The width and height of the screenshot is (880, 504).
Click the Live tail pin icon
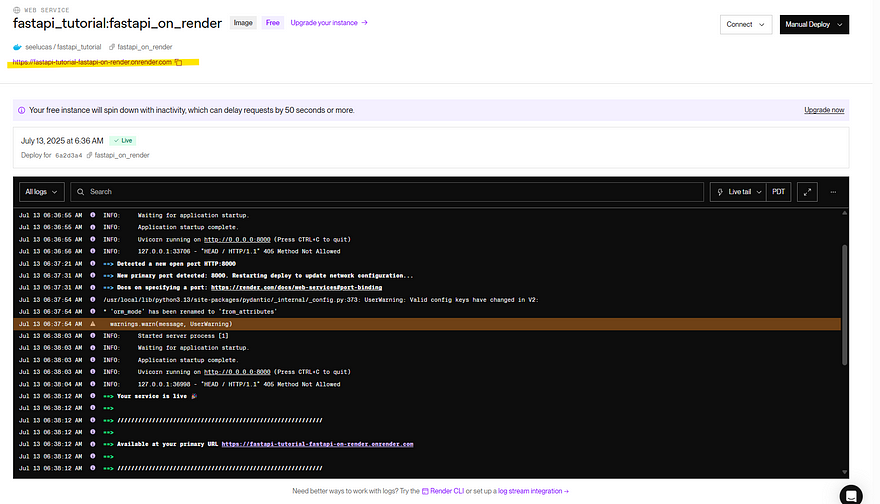[x=720, y=192]
